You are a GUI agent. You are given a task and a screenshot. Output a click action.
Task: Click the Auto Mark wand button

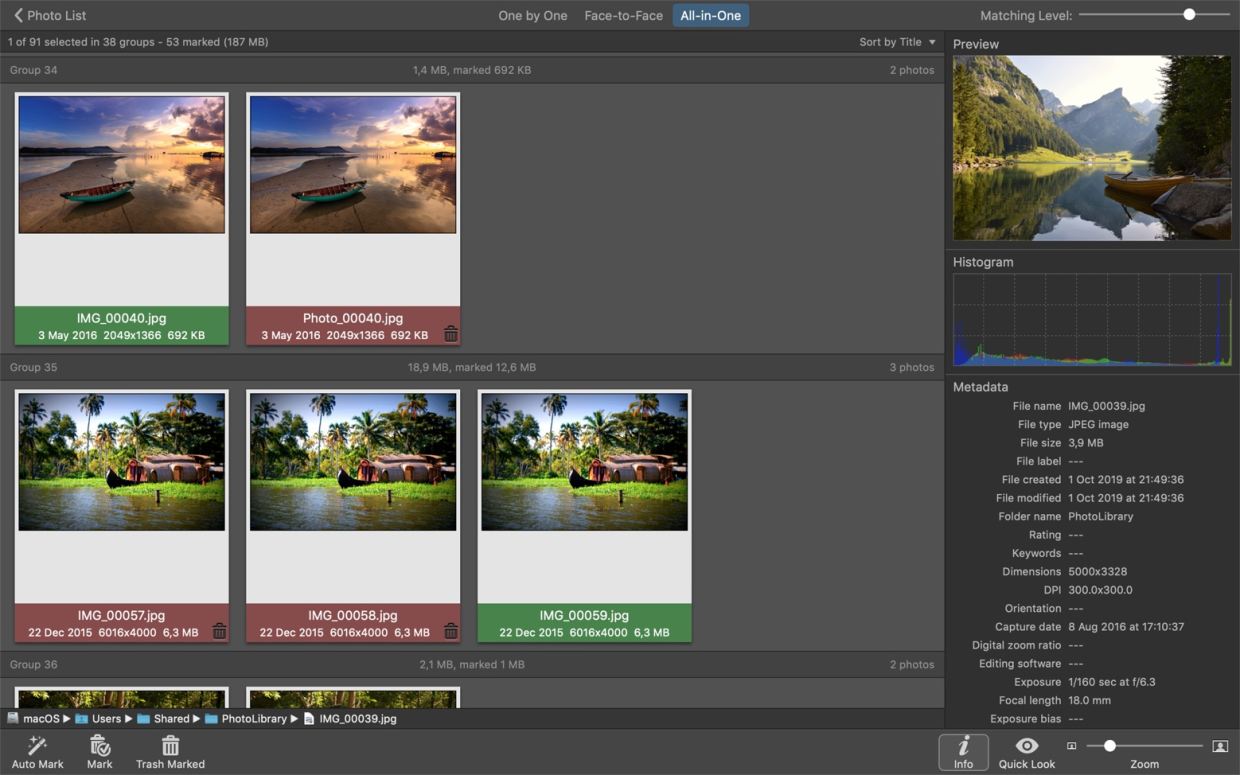click(38, 752)
